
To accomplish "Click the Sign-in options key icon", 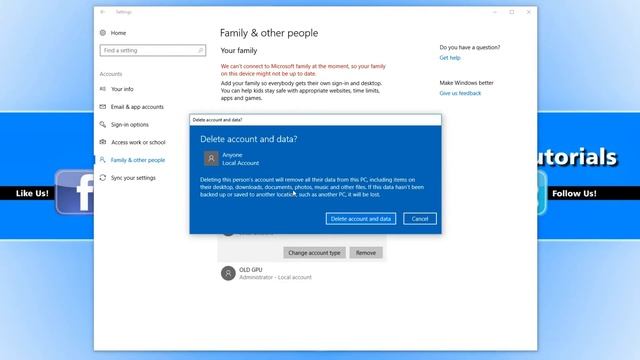I will (x=103, y=124).
